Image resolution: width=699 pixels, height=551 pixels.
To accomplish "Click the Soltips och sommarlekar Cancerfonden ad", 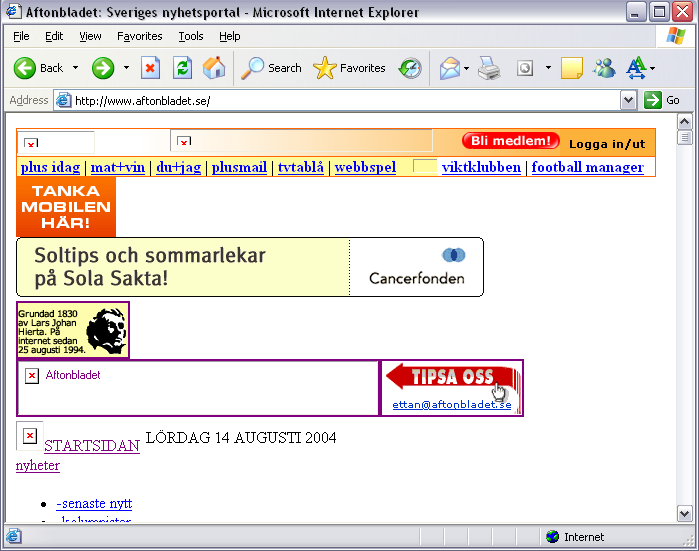I will (x=250, y=267).
